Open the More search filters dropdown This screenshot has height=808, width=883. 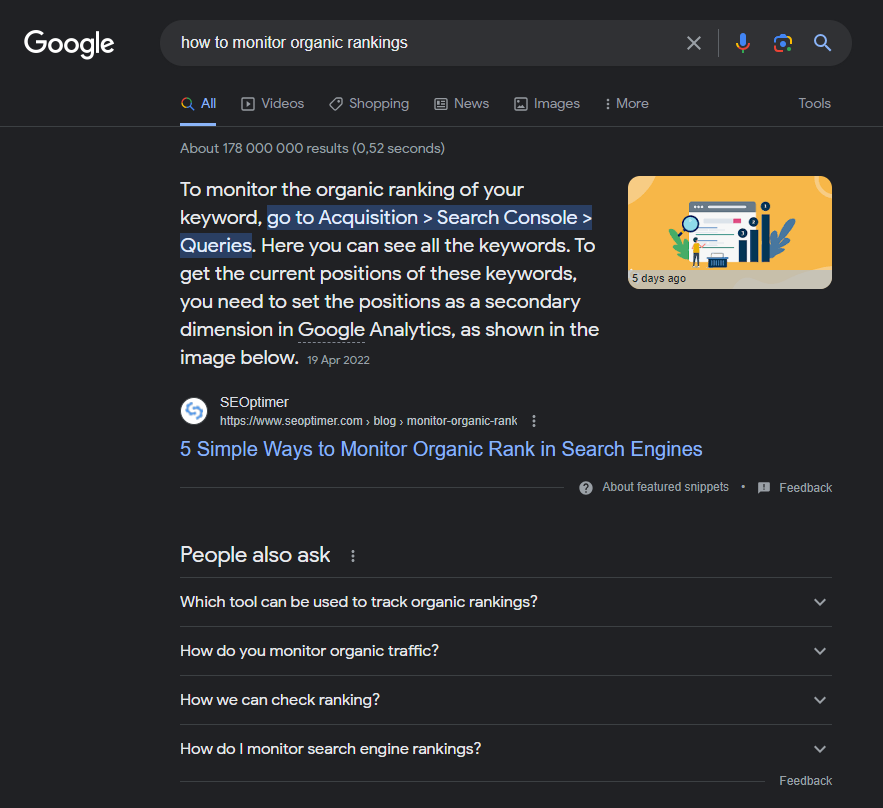point(626,104)
